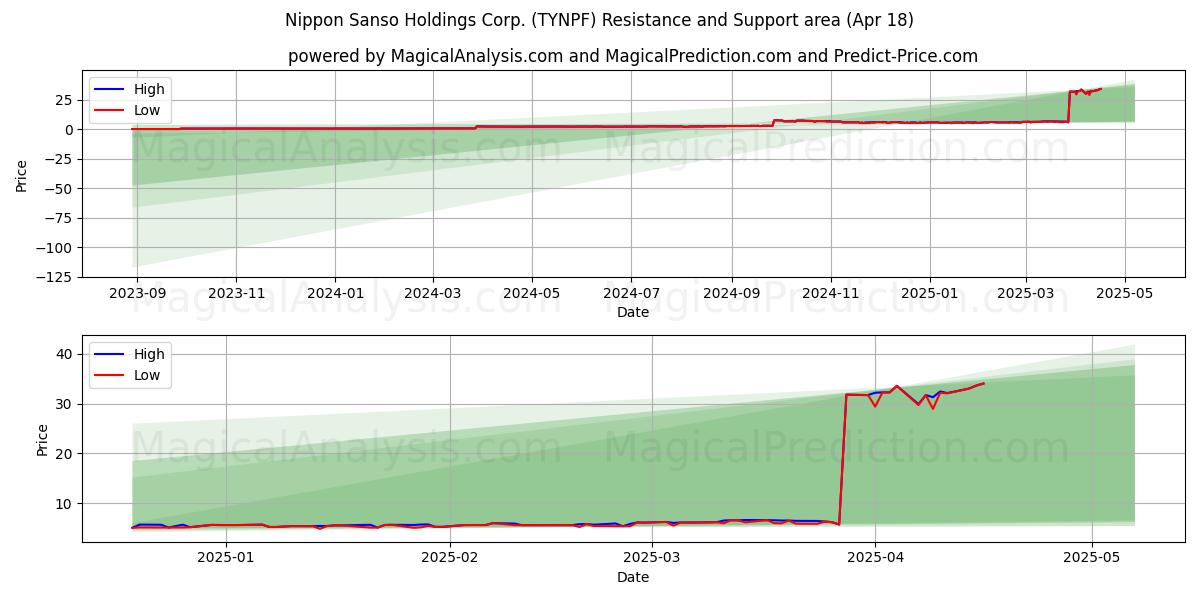Click the '2024-07' x-axis label
The width and height of the screenshot is (1200, 600).
pos(630,294)
